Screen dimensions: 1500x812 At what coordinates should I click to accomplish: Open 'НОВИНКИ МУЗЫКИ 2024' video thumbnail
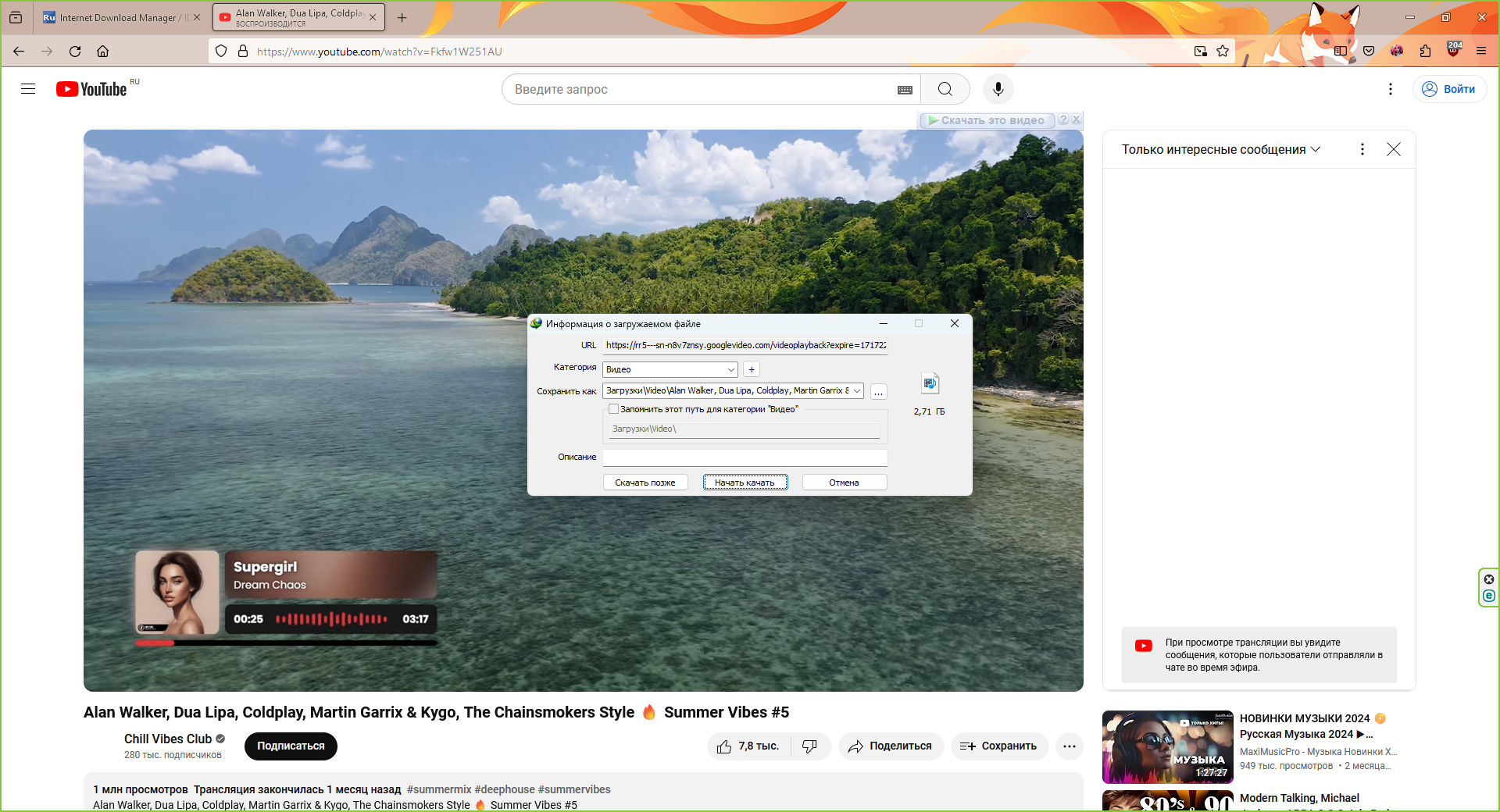coord(1168,747)
